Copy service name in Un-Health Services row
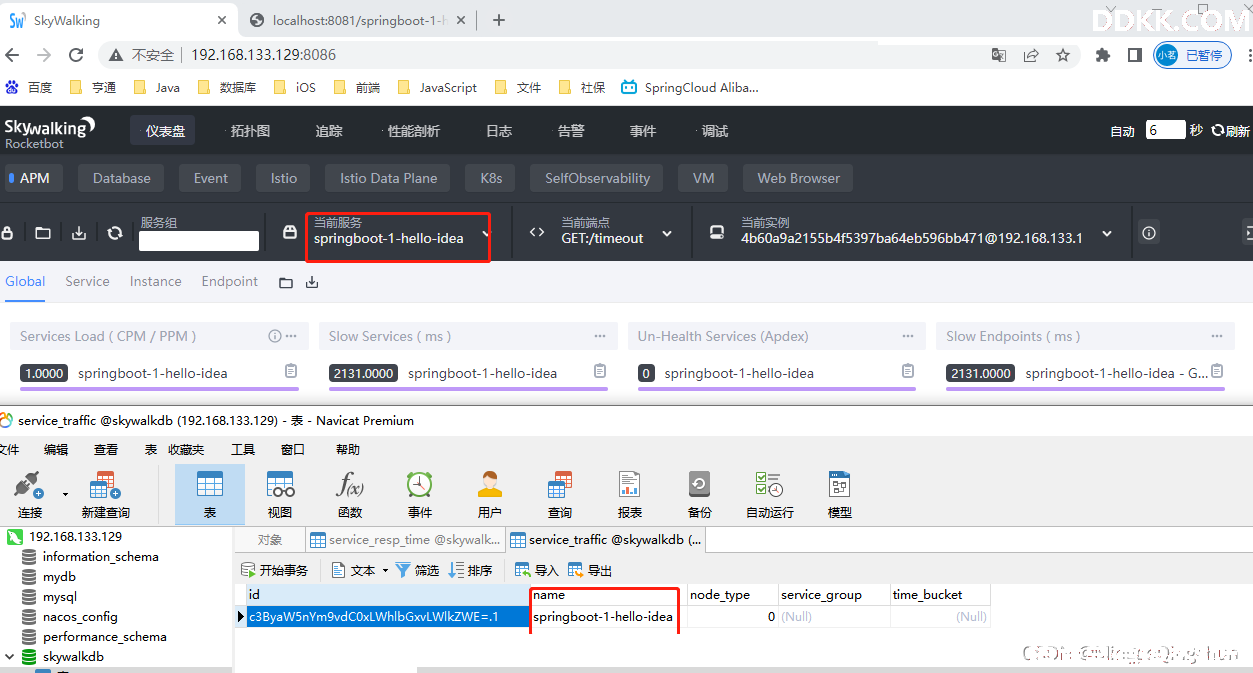Viewport: 1253px width, 673px height. [x=908, y=371]
